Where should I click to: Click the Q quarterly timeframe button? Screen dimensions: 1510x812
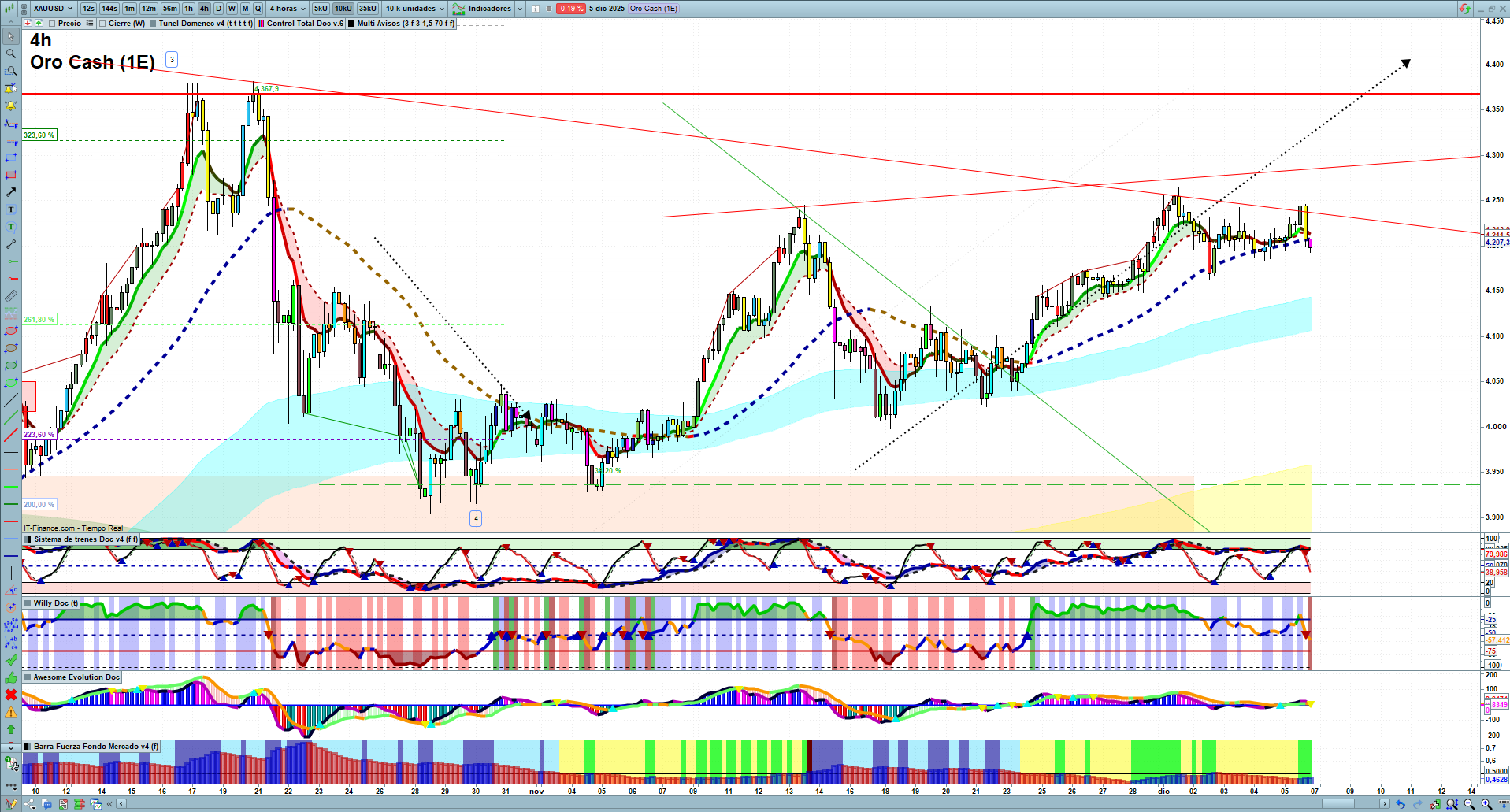[x=258, y=9]
